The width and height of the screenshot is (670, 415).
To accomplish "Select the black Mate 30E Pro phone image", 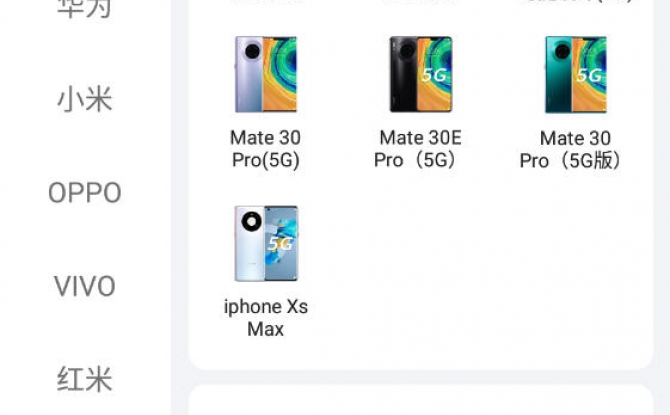I will (420, 74).
